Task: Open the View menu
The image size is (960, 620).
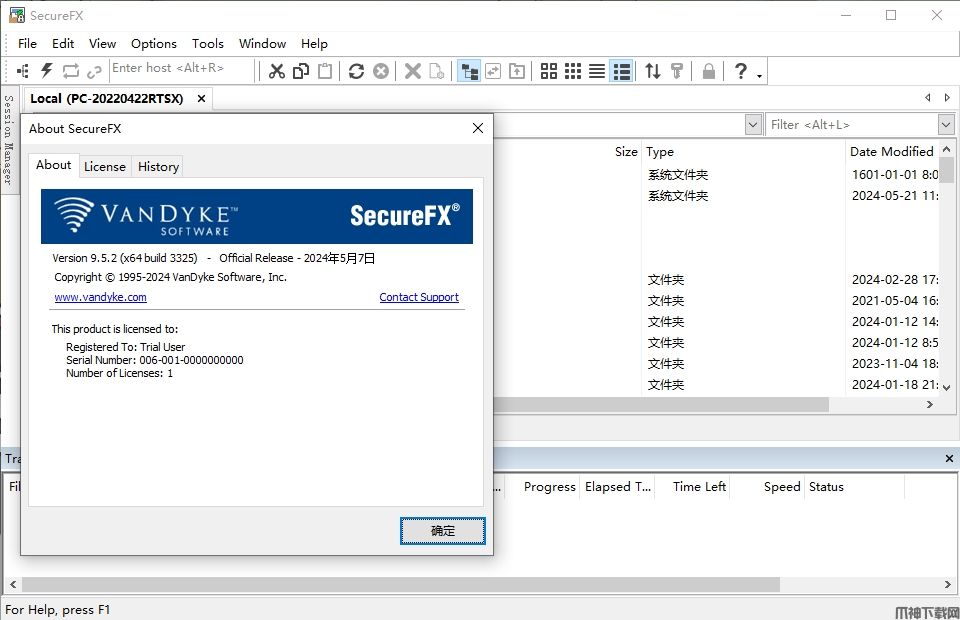Action: pyautogui.click(x=102, y=43)
